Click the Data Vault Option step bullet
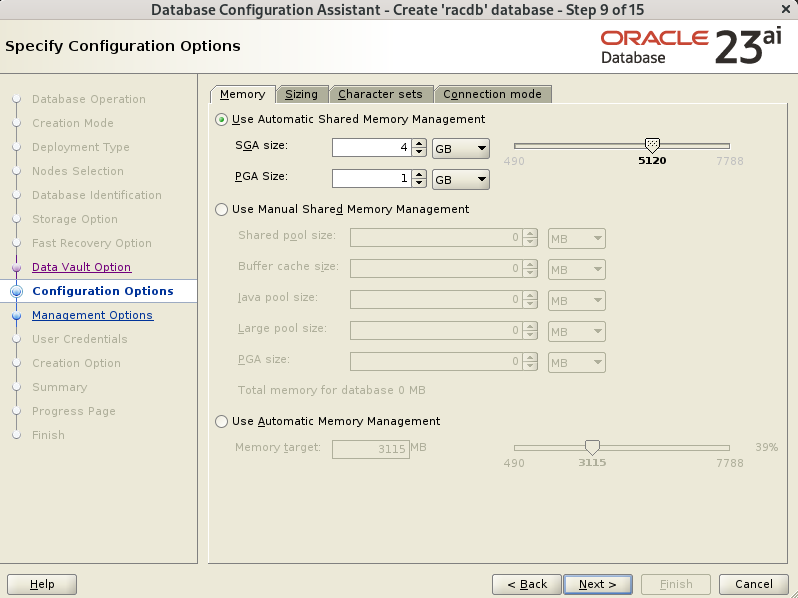The height and width of the screenshot is (598, 798). pos(16,267)
